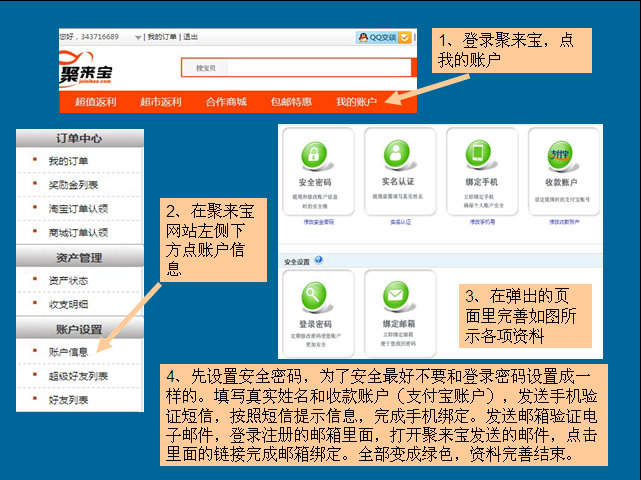Open the 超市返利 nav tab

coord(161,102)
